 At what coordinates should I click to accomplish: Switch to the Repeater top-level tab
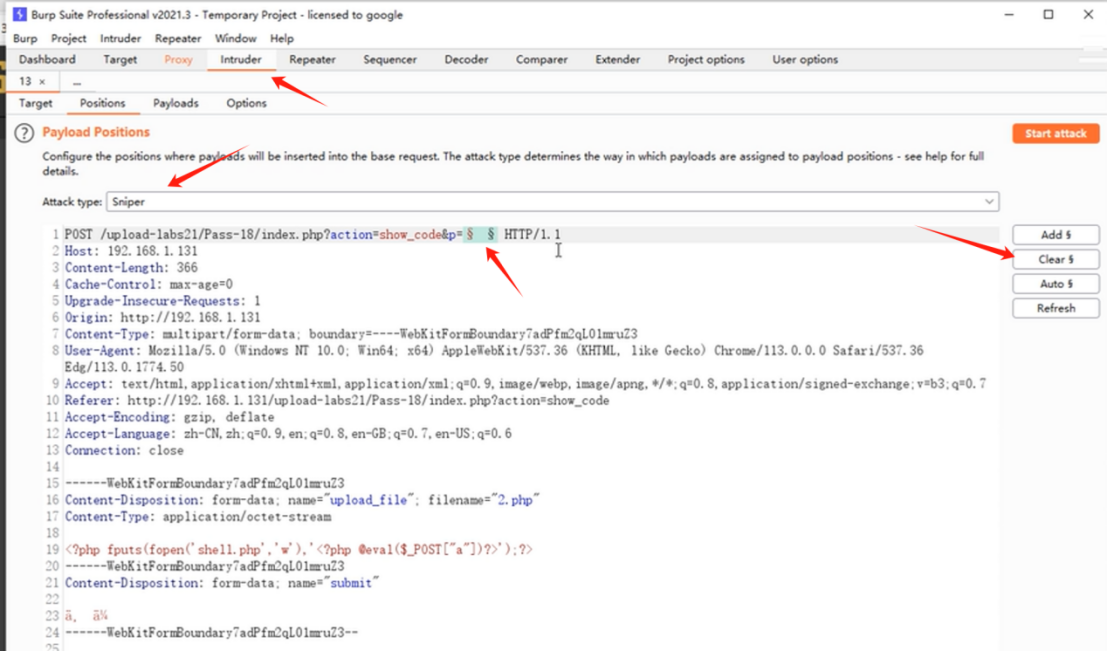coord(312,59)
